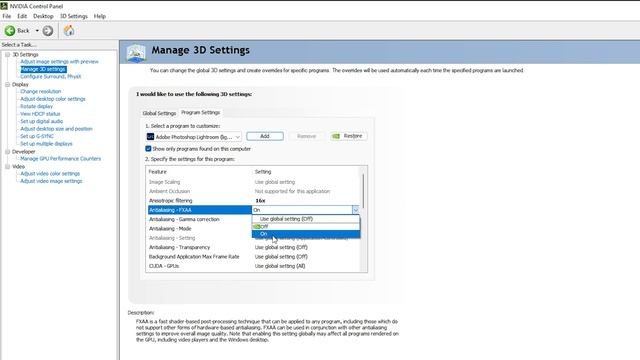Open the Edit menu
This screenshot has height=360, width=640.
tap(22, 16)
